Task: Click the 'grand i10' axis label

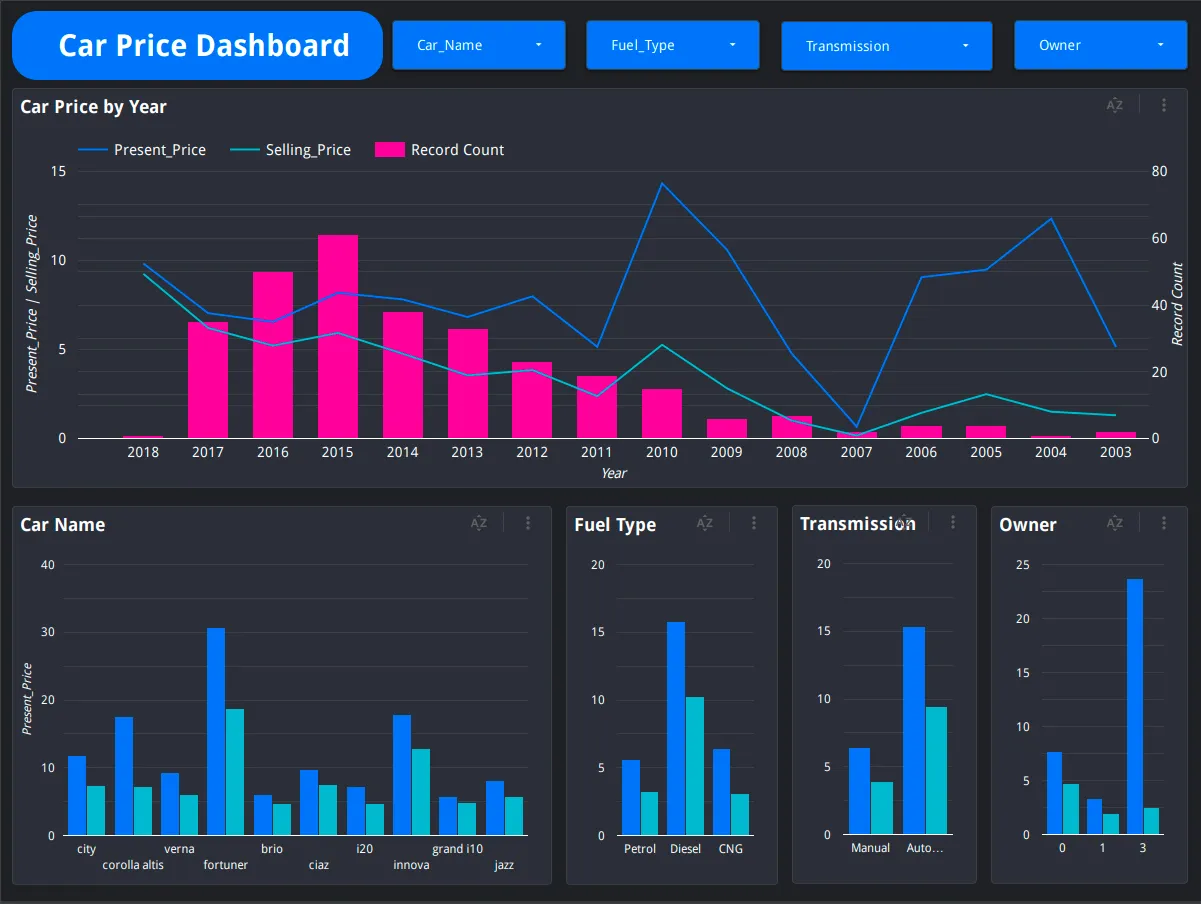Action: (458, 849)
